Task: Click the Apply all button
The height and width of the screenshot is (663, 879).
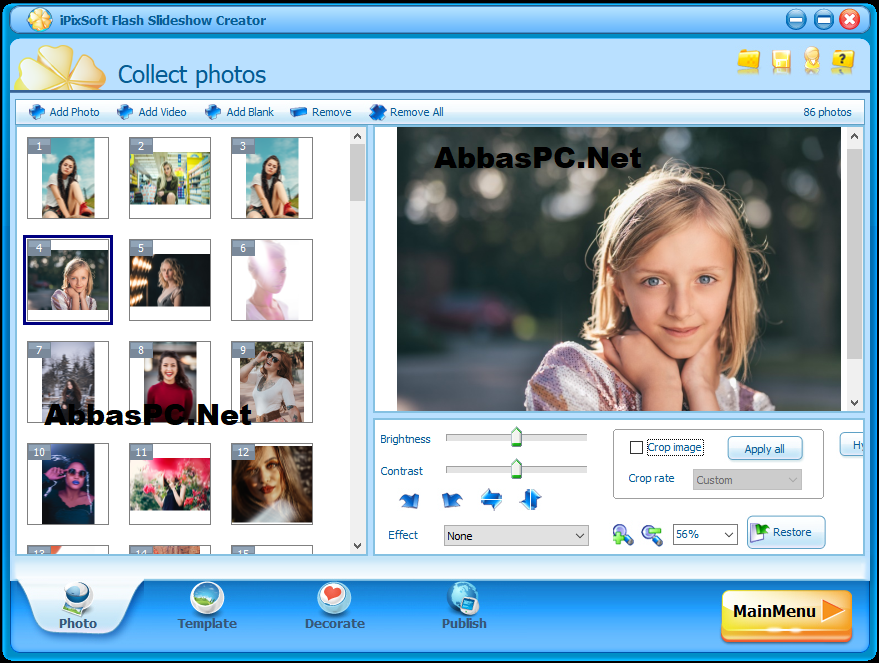Action: (x=765, y=448)
